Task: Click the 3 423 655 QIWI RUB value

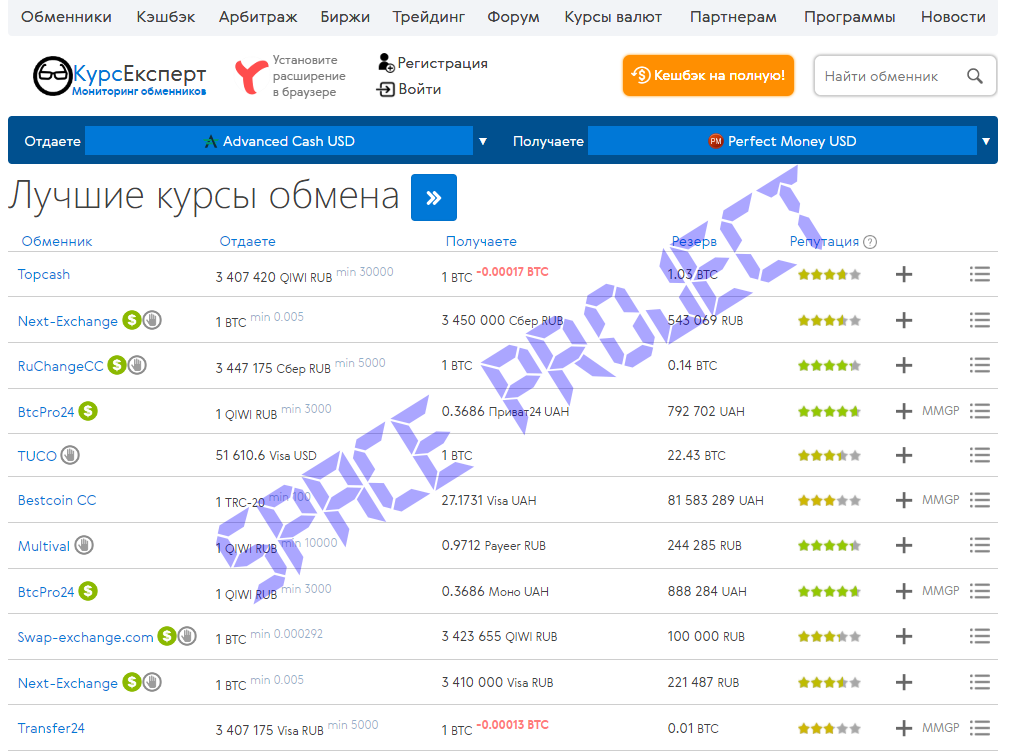Action: click(499, 637)
